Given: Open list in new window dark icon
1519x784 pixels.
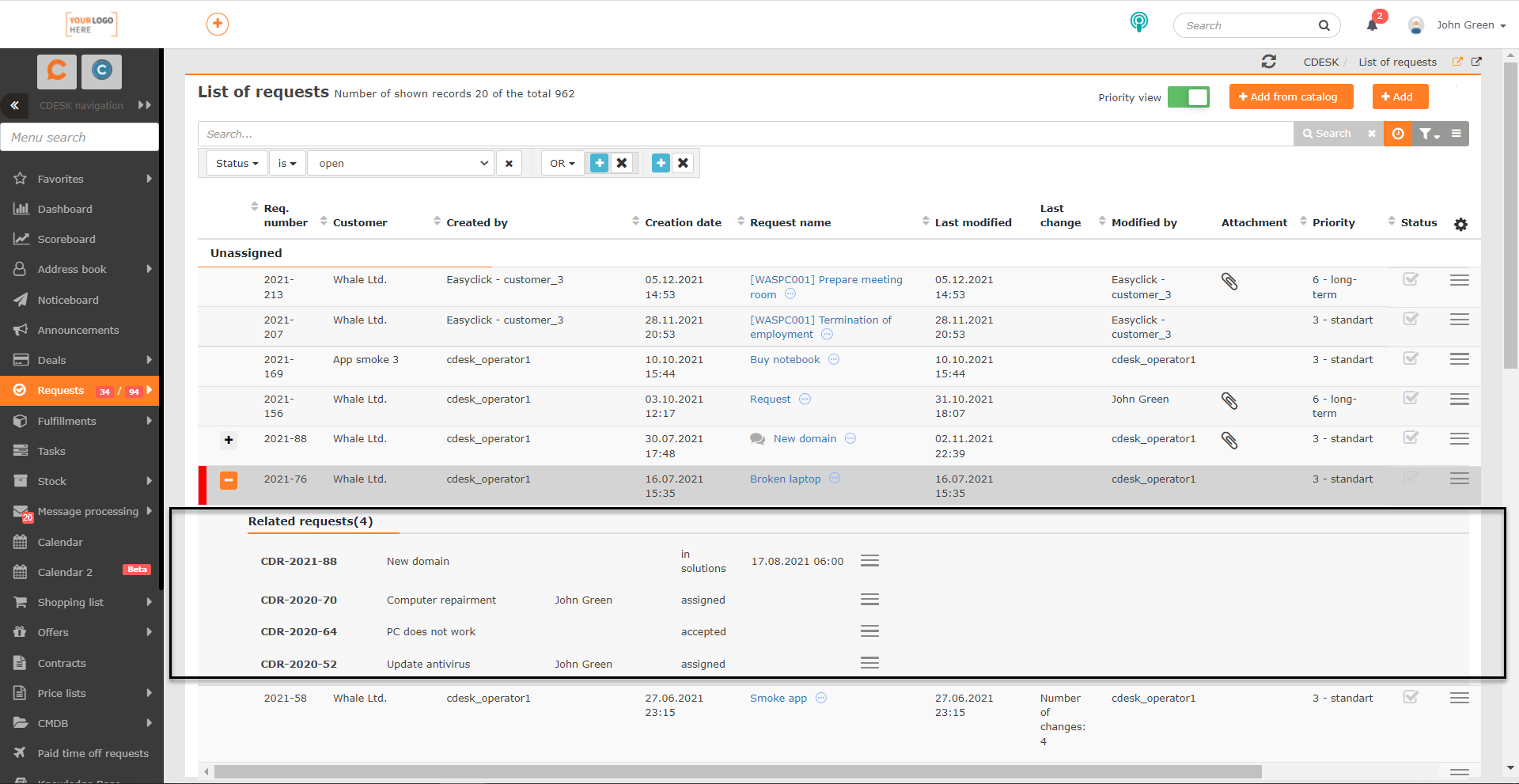Looking at the screenshot, I should coord(1476,62).
